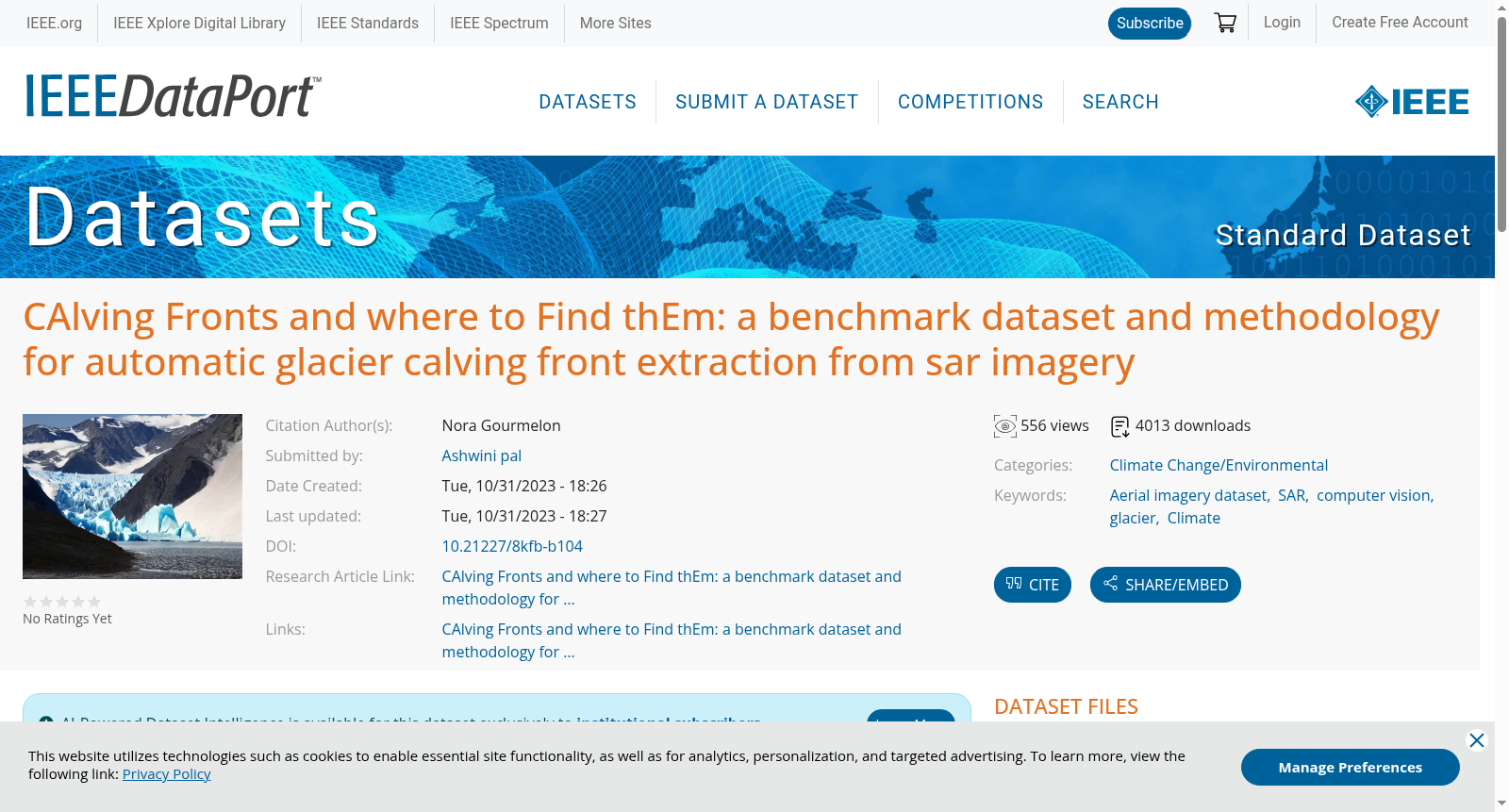Screen dimensions: 1509x812
Task: Open IEEE Xplore Digital Library link
Action: (199, 23)
